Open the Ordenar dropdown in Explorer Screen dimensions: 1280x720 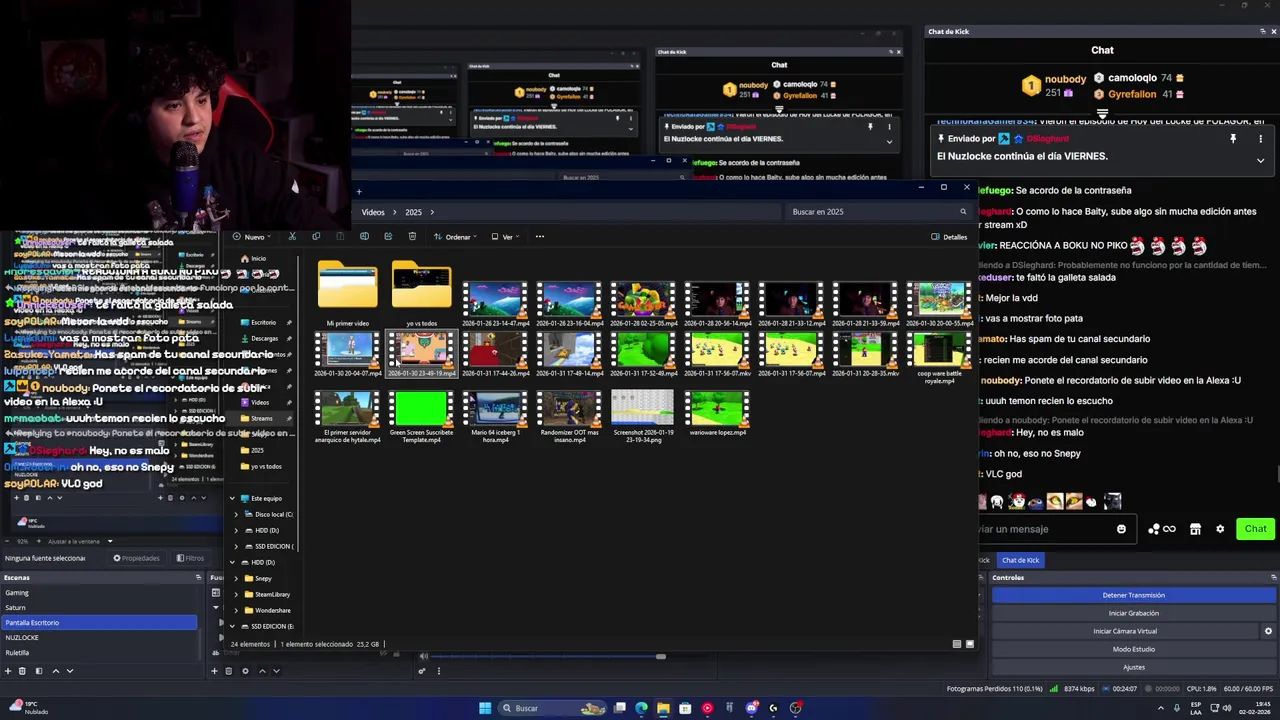pyautogui.click(x=454, y=237)
